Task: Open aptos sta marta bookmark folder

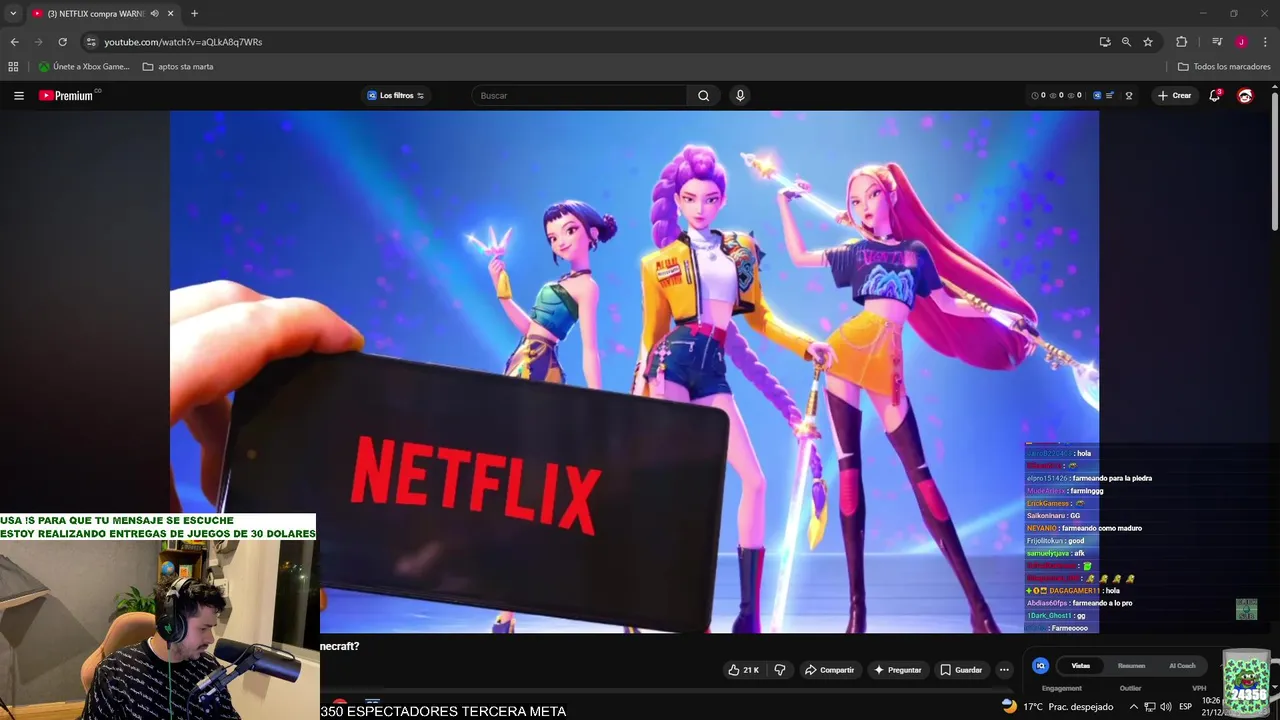Action: click(178, 67)
